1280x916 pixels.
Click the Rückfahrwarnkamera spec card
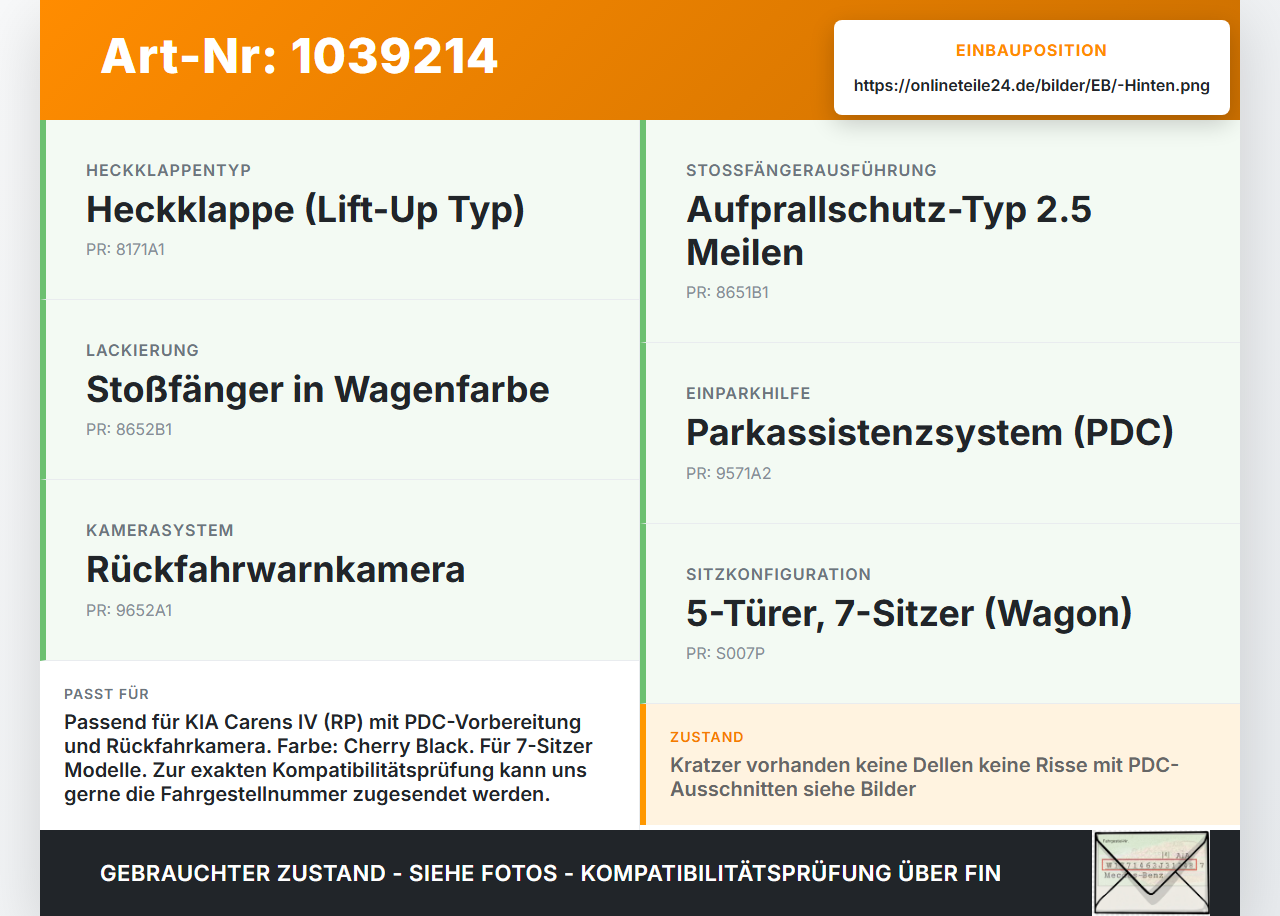click(x=340, y=570)
